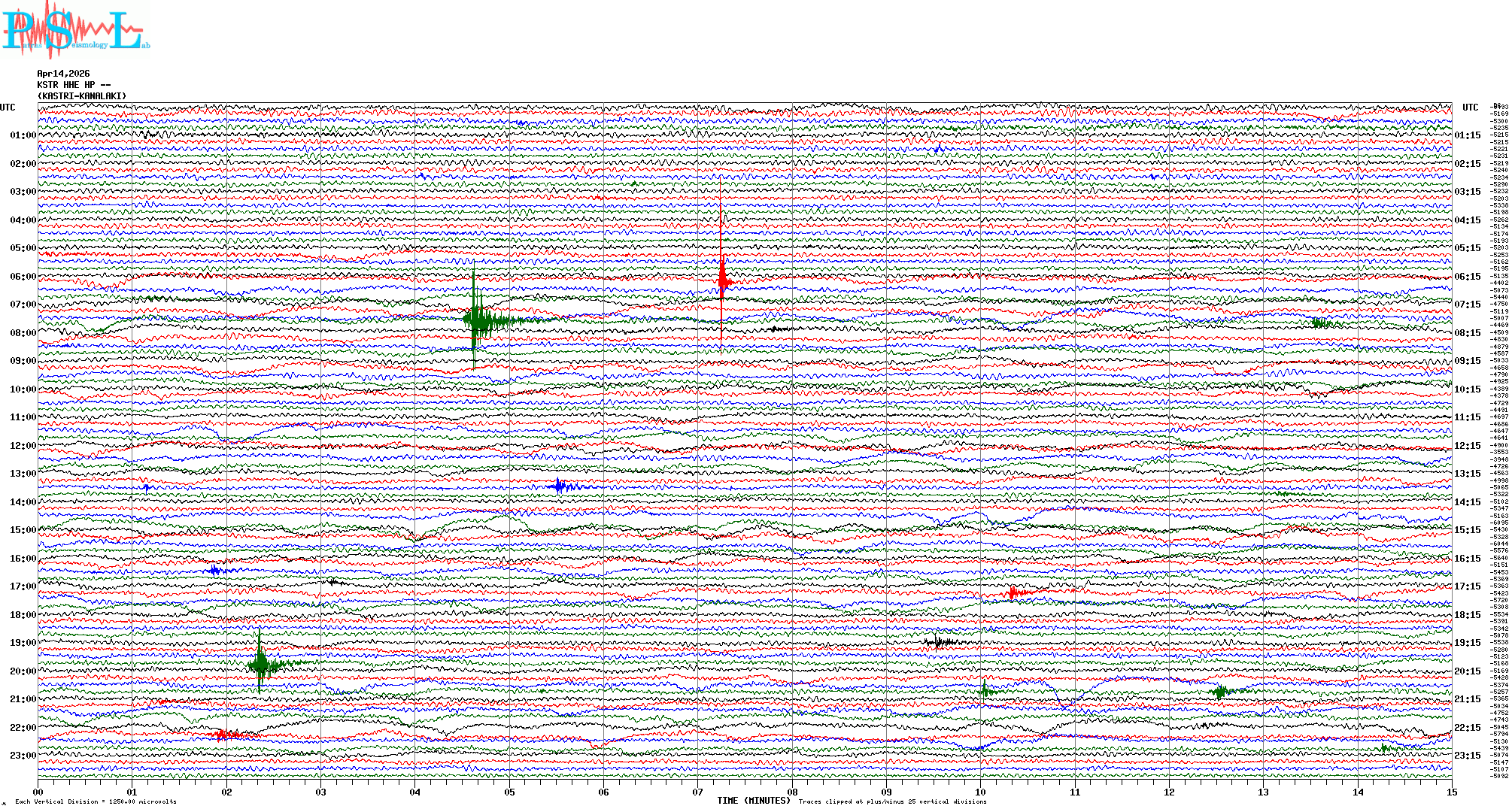Click the 23:00 hour label on left axis
Screen dimensions: 1512x812
[23, 756]
